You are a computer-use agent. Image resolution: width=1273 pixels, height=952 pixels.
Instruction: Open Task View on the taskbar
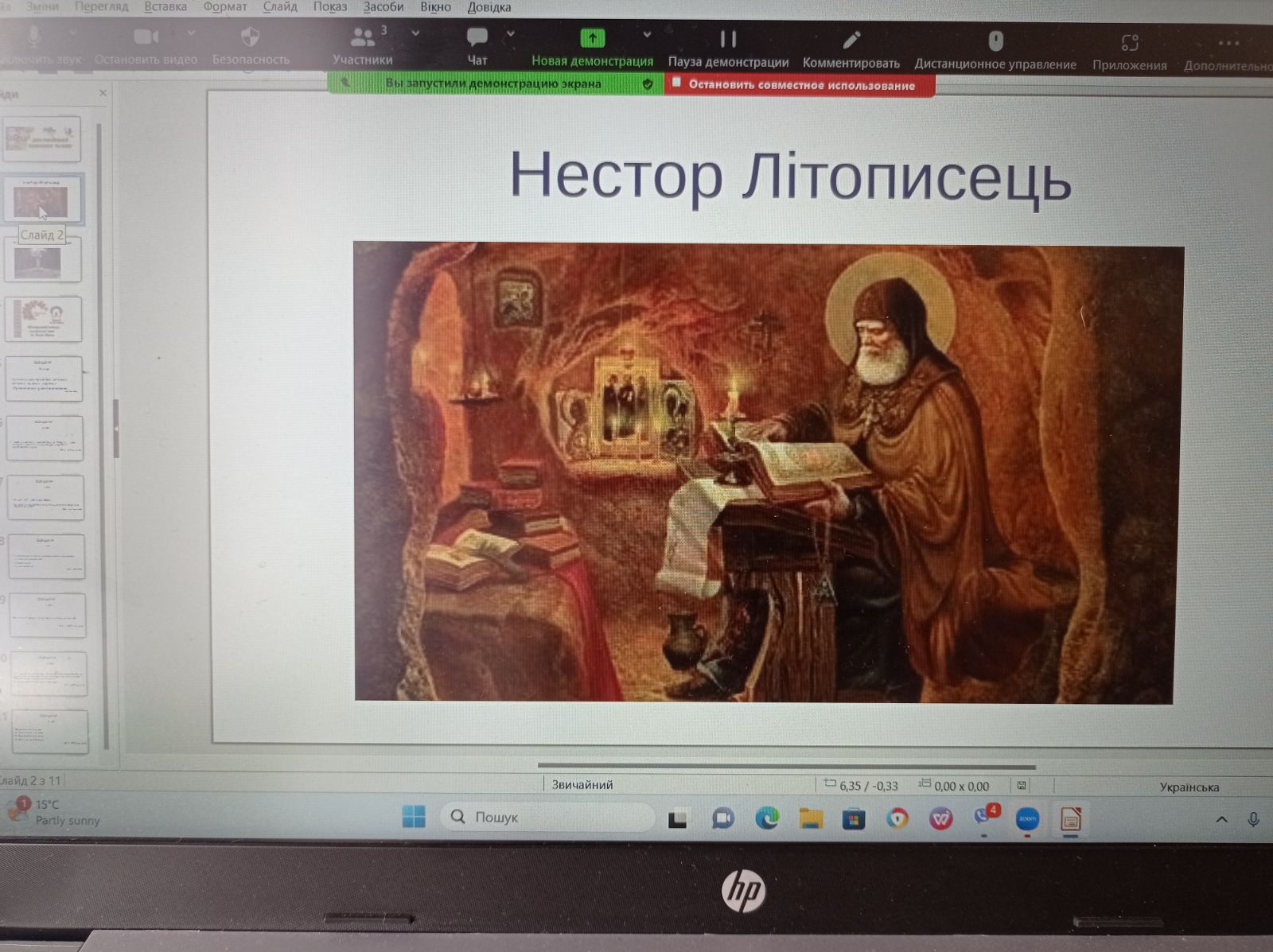[x=678, y=818]
